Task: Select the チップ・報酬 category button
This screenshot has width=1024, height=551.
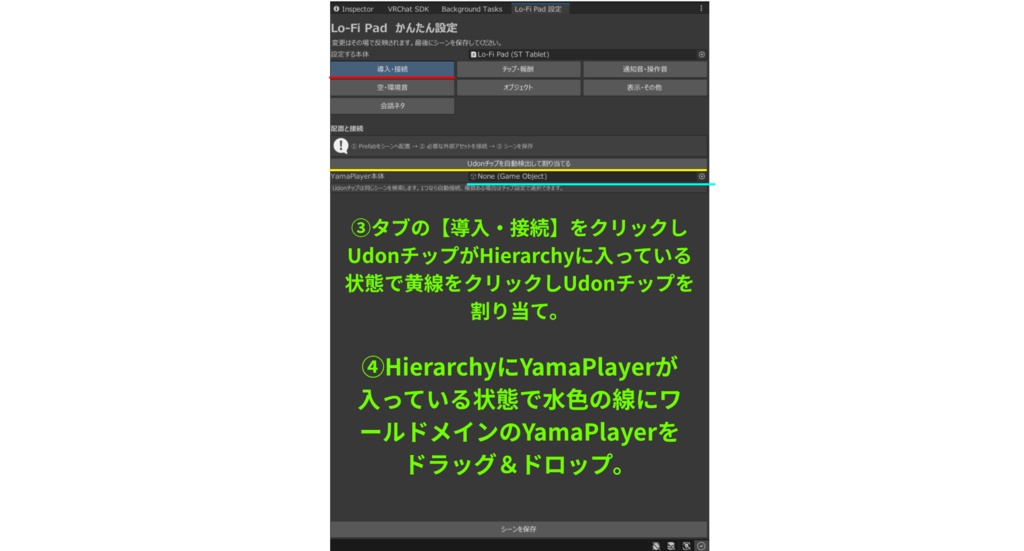Action: pyautogui.click(x=519, y=69)
